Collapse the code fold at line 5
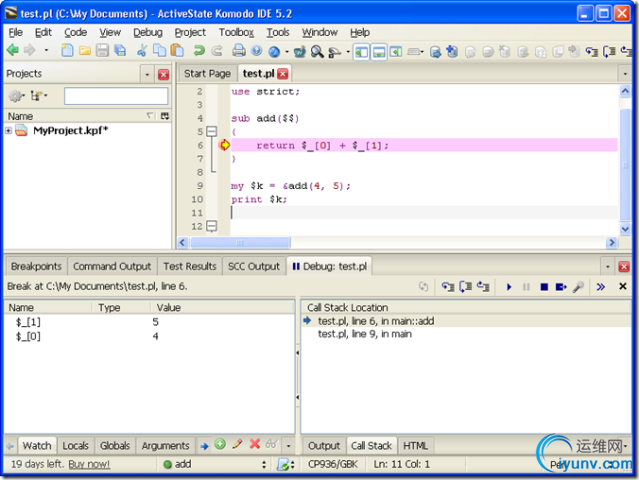Viewport: 639px width, 480px height. tap(211, 132)
